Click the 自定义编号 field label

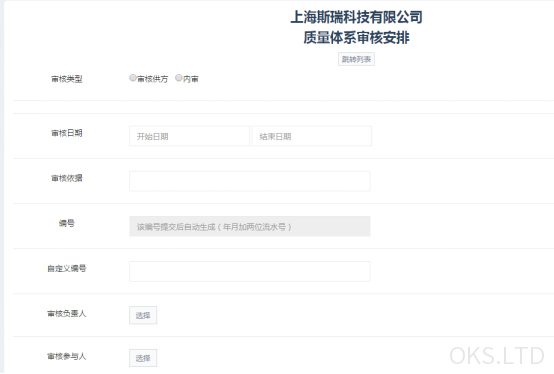[x=66, y=268]
